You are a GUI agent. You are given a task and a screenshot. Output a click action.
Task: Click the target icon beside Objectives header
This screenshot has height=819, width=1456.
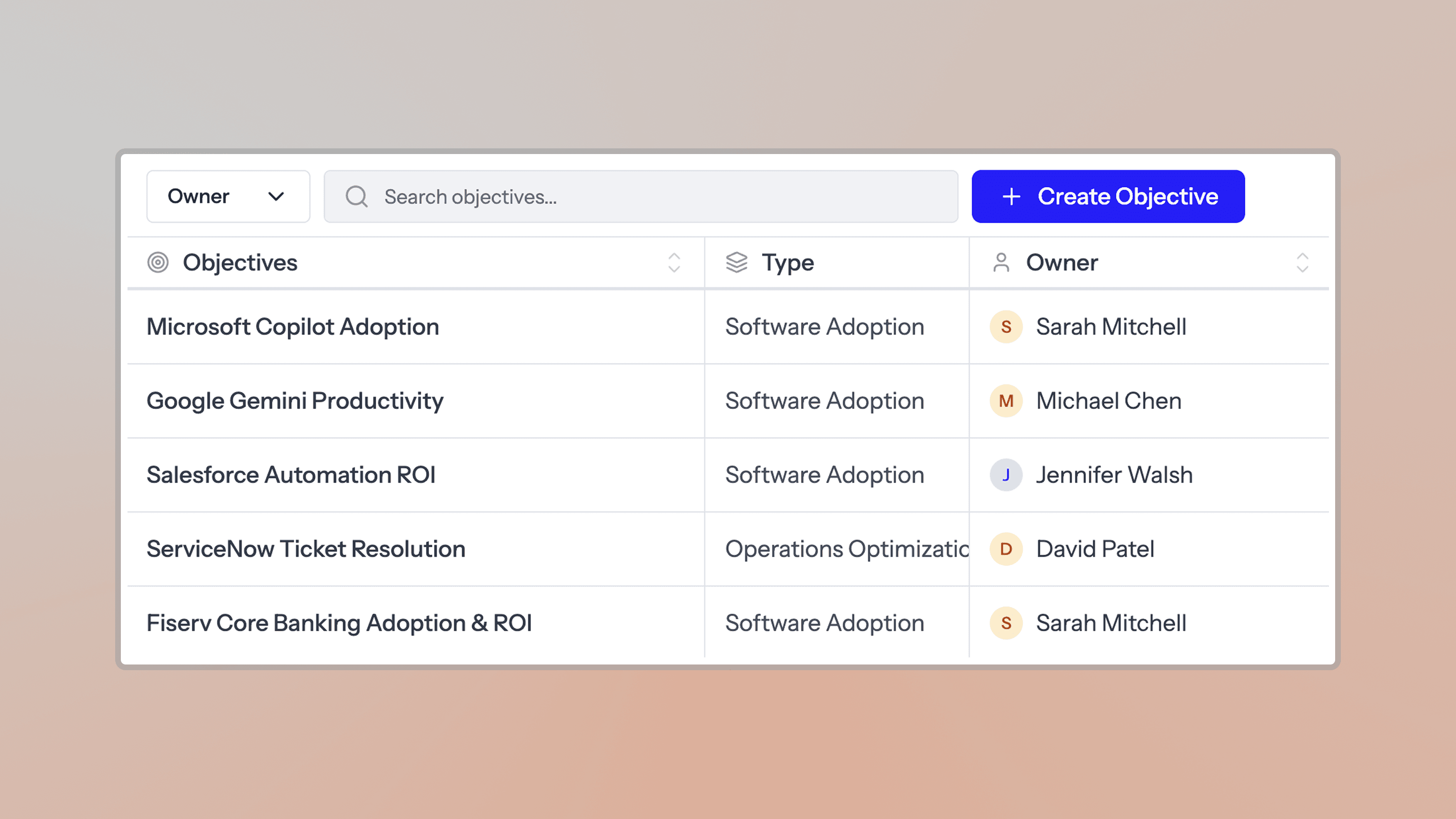coord(158,263)
